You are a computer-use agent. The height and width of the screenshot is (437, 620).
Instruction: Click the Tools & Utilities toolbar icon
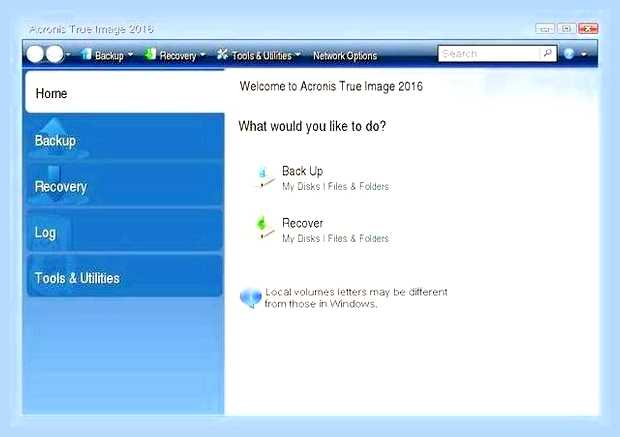222,54
